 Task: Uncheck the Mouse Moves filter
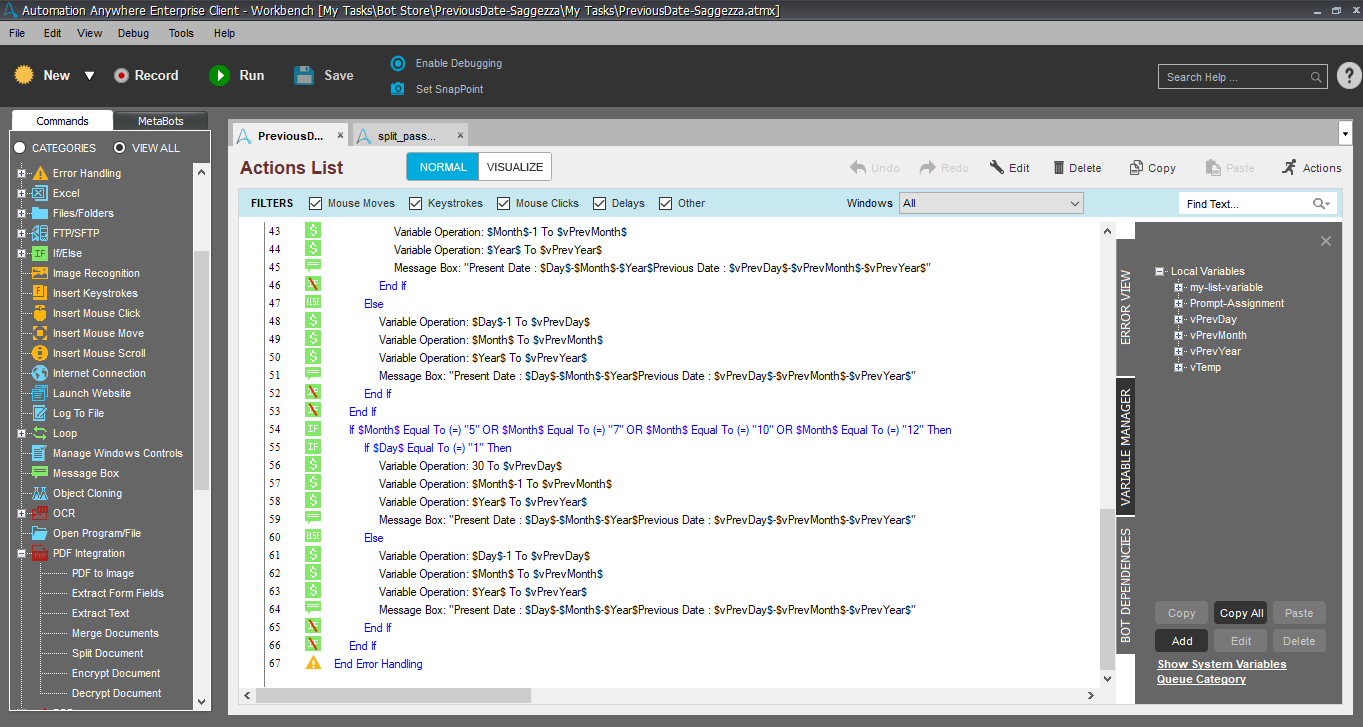point(316,203)
